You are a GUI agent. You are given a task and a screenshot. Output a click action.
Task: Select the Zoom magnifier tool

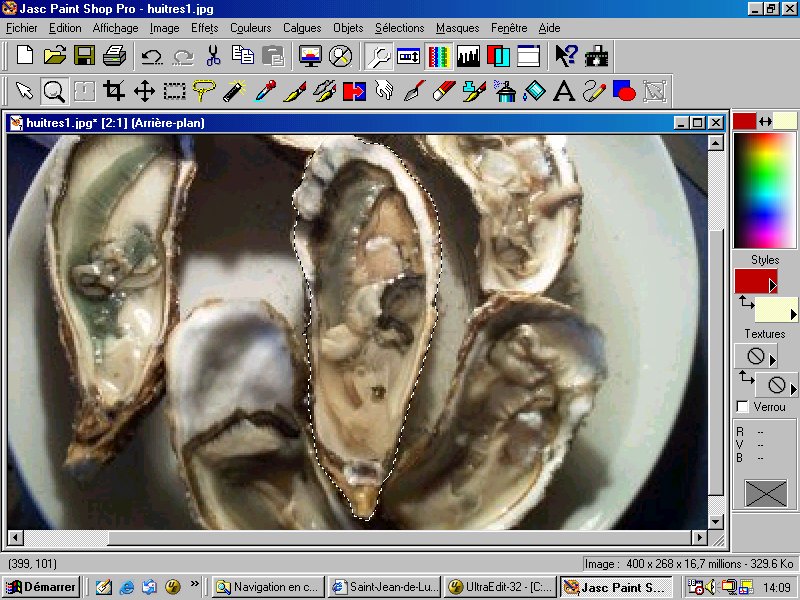54,91
